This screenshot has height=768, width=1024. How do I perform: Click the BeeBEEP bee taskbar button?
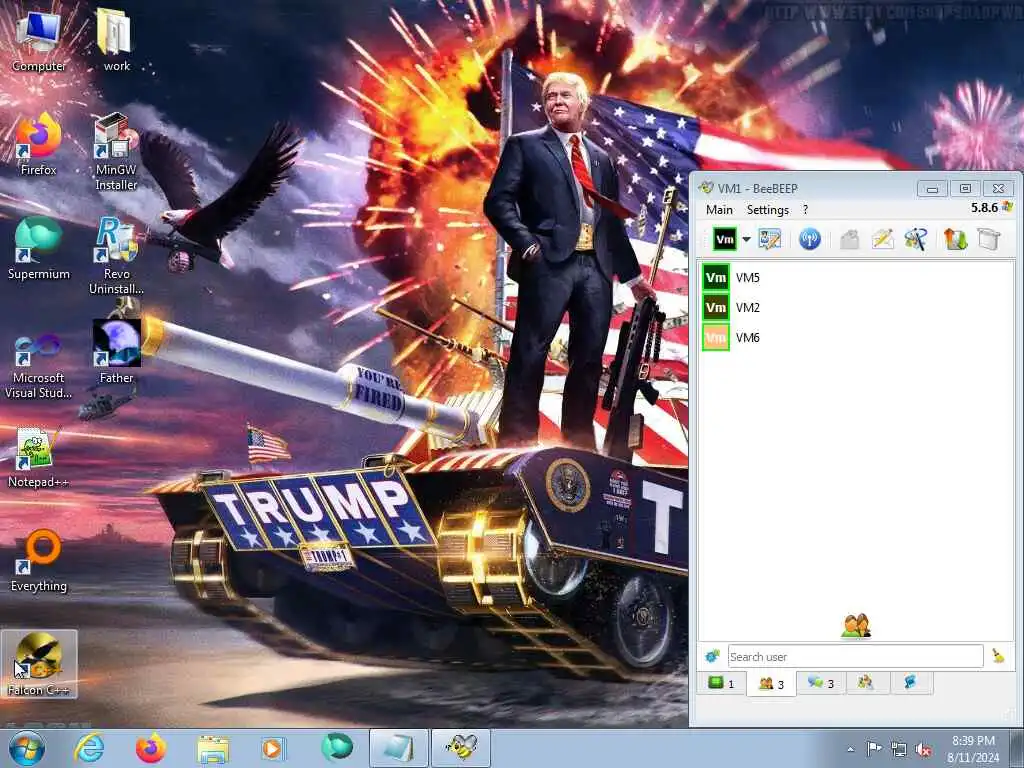pyautogui.click(x=460, y=748)
